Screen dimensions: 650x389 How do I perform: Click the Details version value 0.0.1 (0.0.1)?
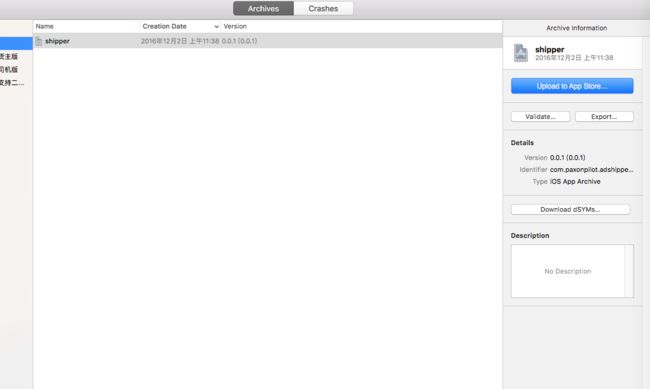pyautogui.click(x=568, y=158)
